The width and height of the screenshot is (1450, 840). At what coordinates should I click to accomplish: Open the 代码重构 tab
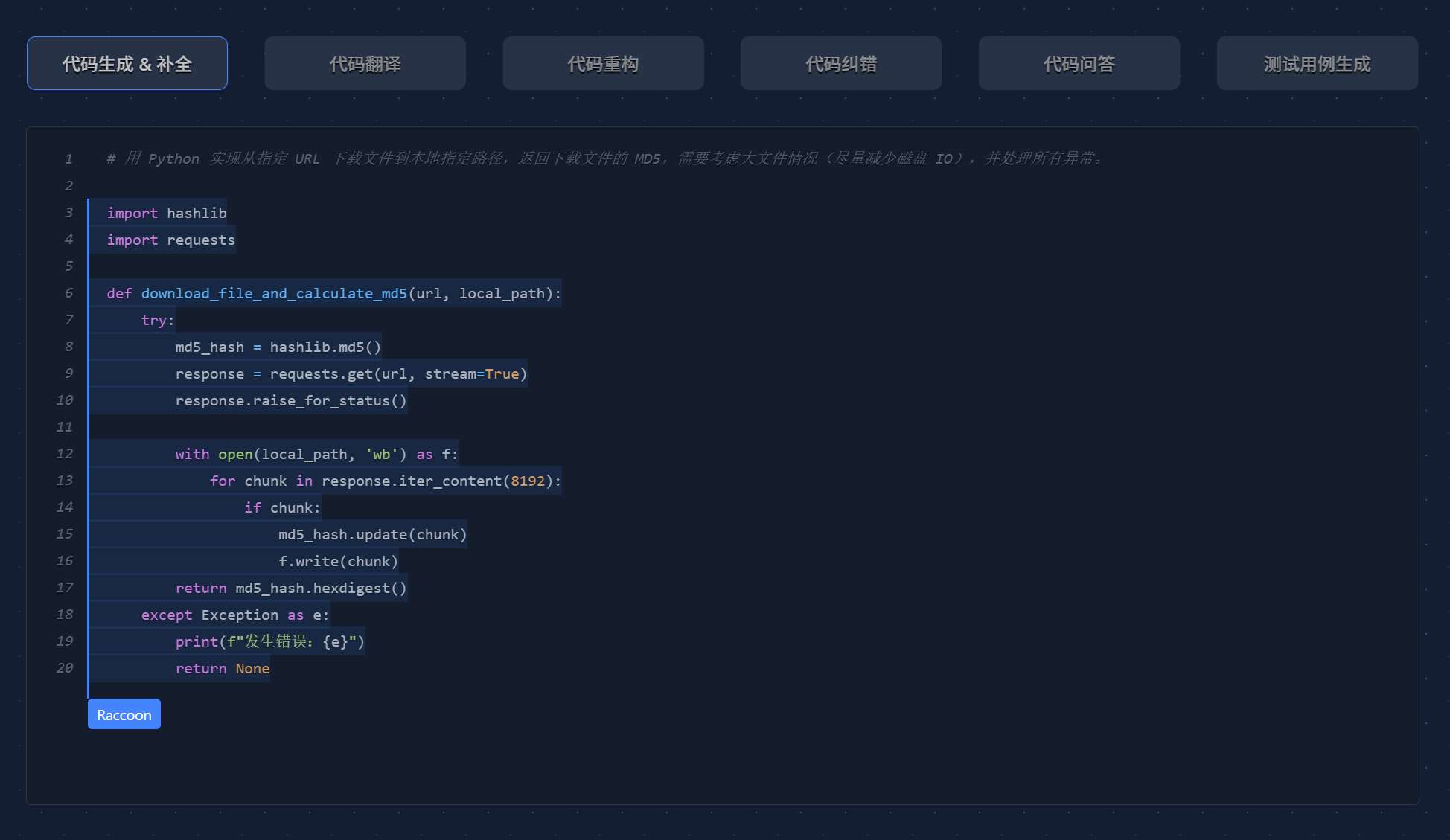603,64
